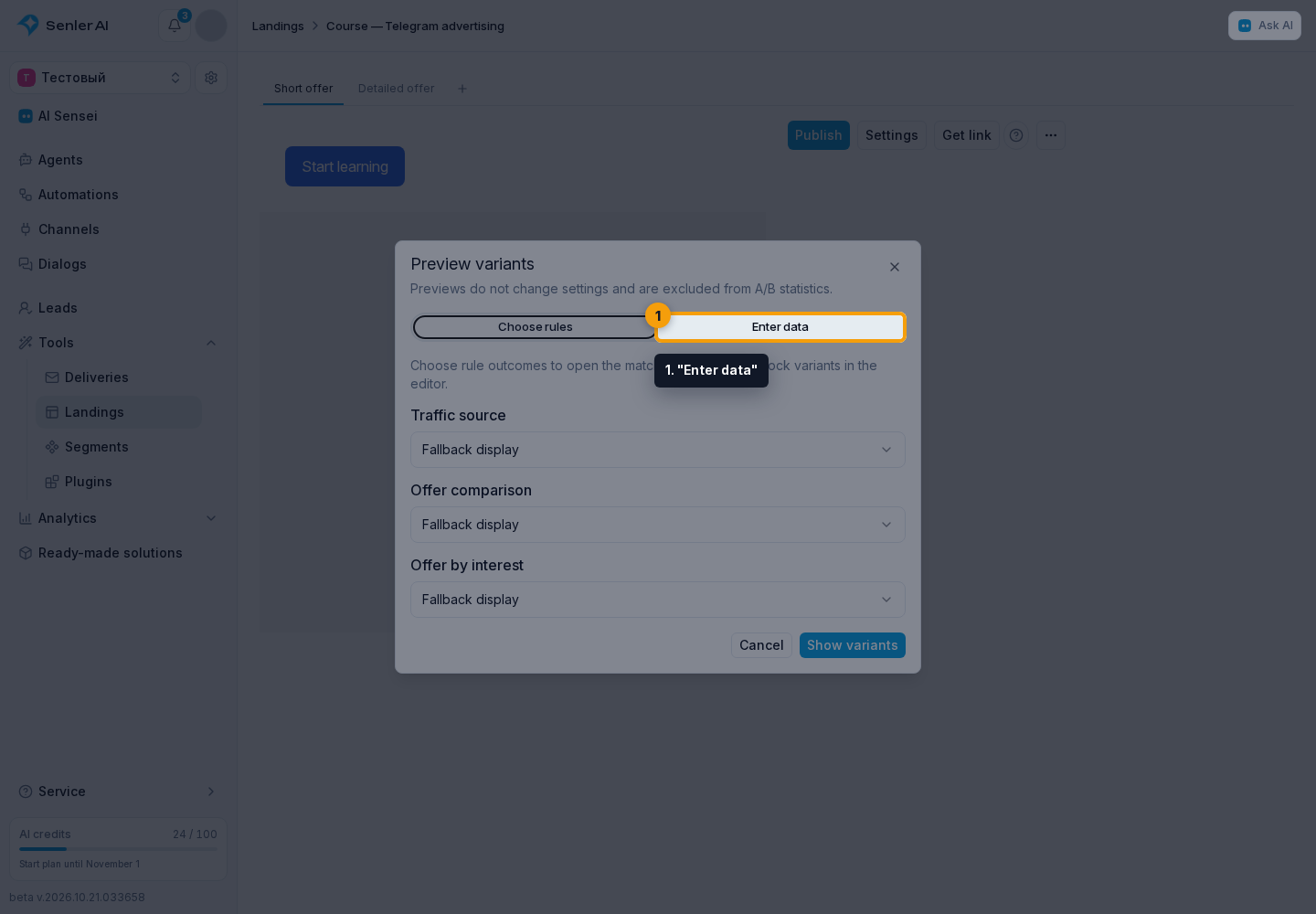Open Automations in the sidebar

[118, 195]
